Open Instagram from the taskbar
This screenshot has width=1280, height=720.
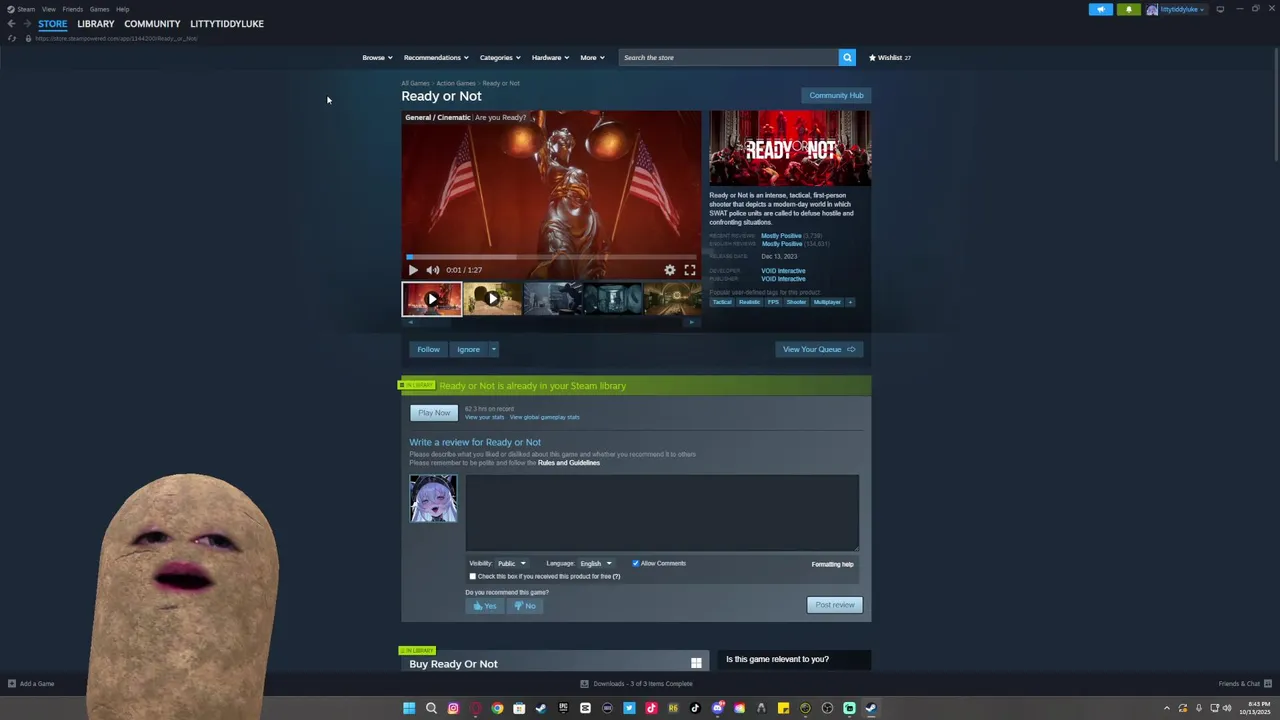click(453, 708)
